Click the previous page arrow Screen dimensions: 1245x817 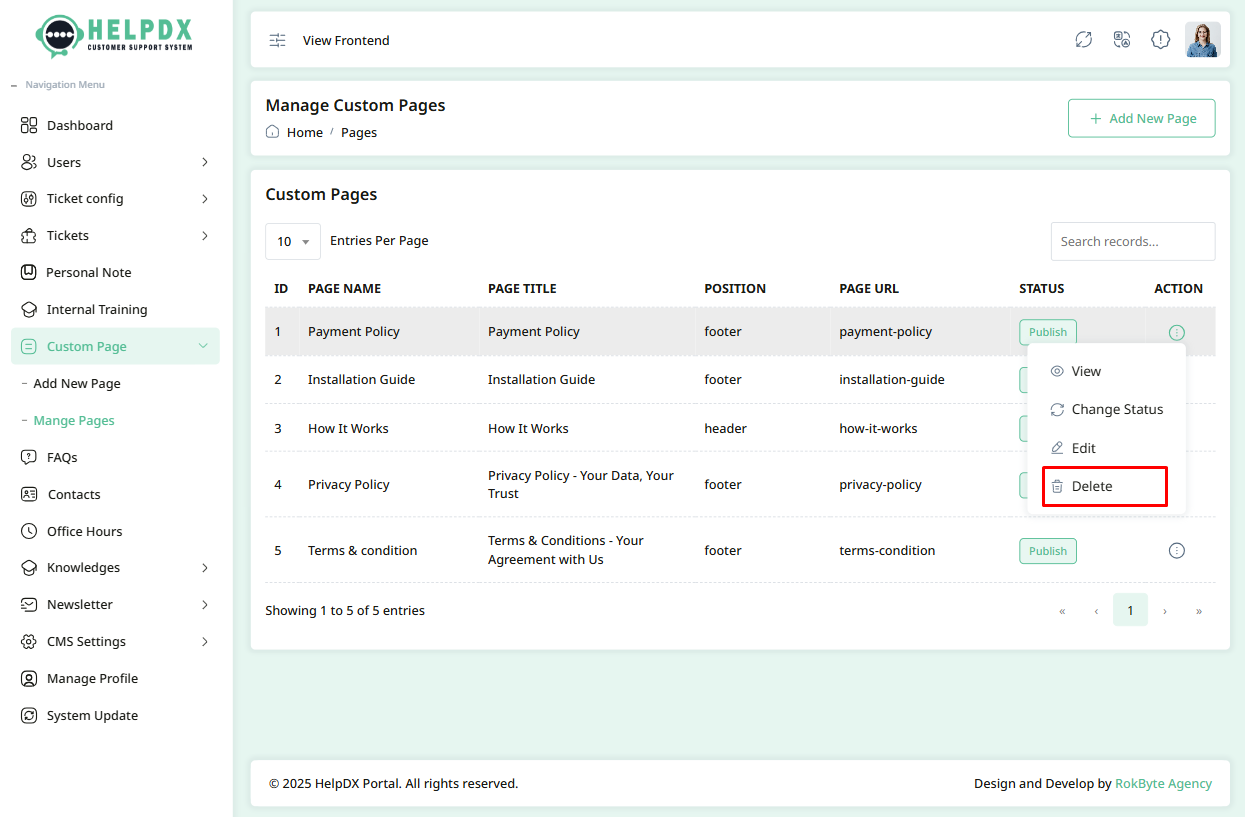1096,610
